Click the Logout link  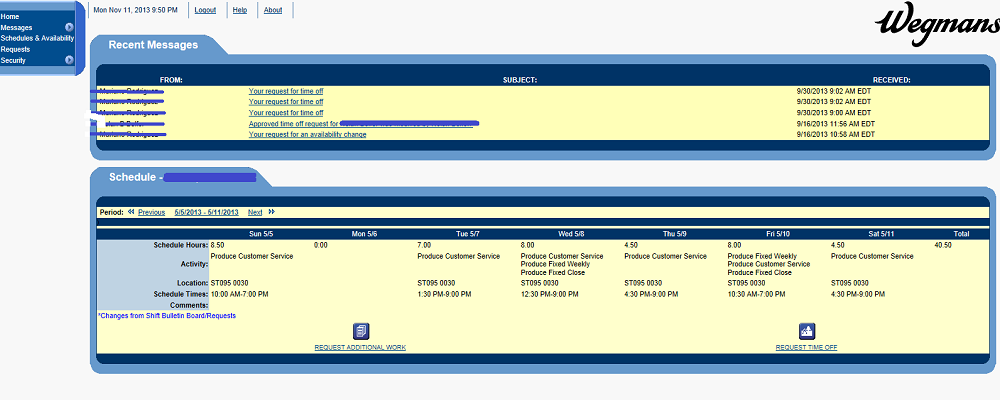(205, 10)
